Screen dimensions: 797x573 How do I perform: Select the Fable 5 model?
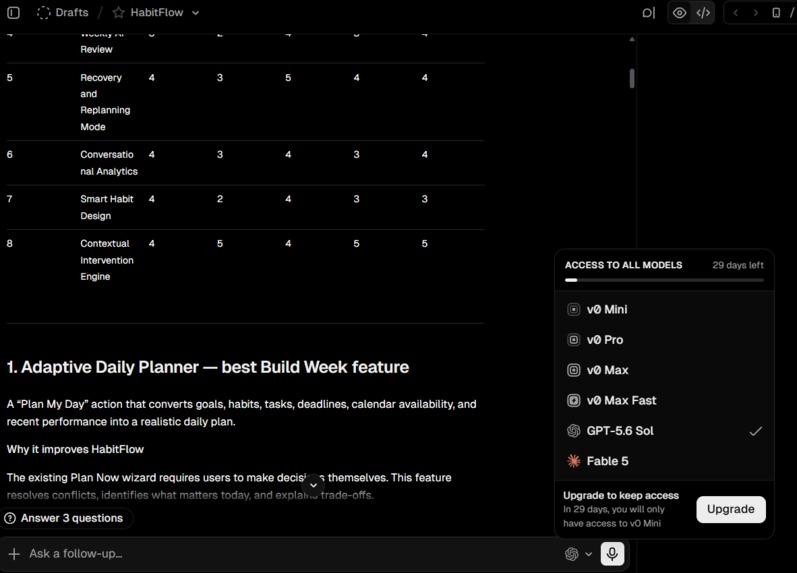[x=664, y=461]
